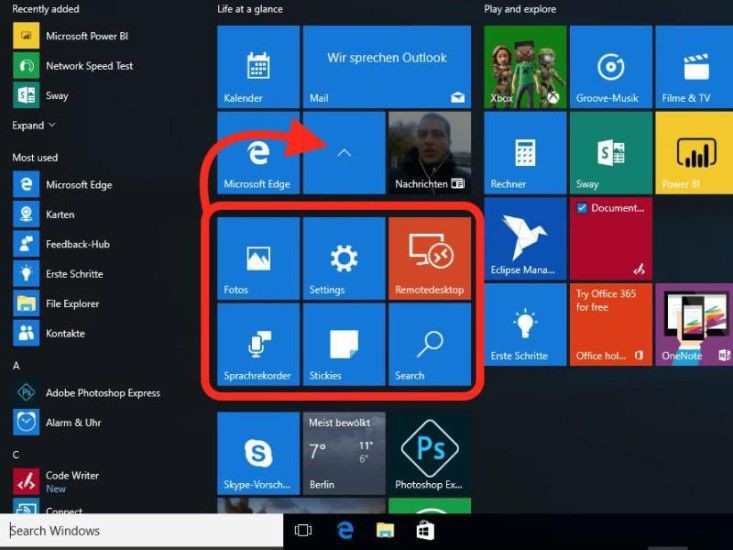Open Code Writer from the app list
Viewport: 733px width, 550px height.
click(x=56, y=481)
